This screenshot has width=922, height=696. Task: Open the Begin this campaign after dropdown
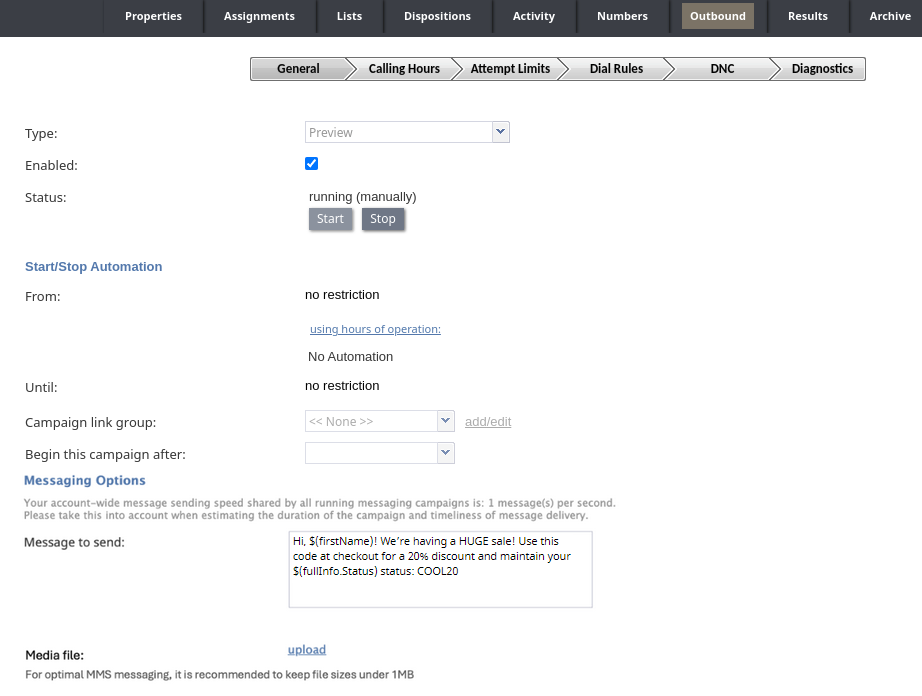pyautogui.click(x=379, y=453)
